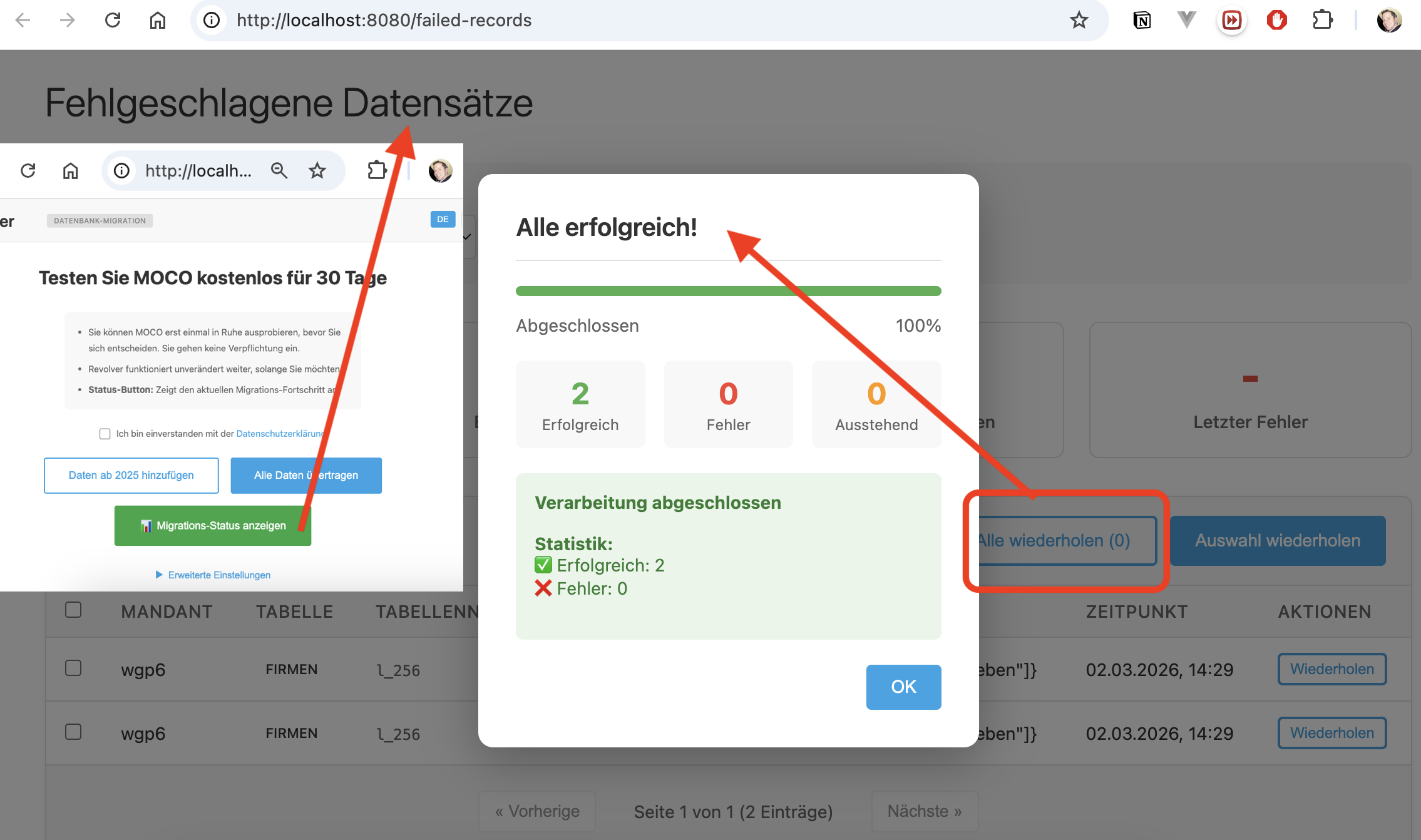This screenshot has width=1421, height=840.
Task: Open the browser extensions puzzle icon
Action: tap(1322, 21)
